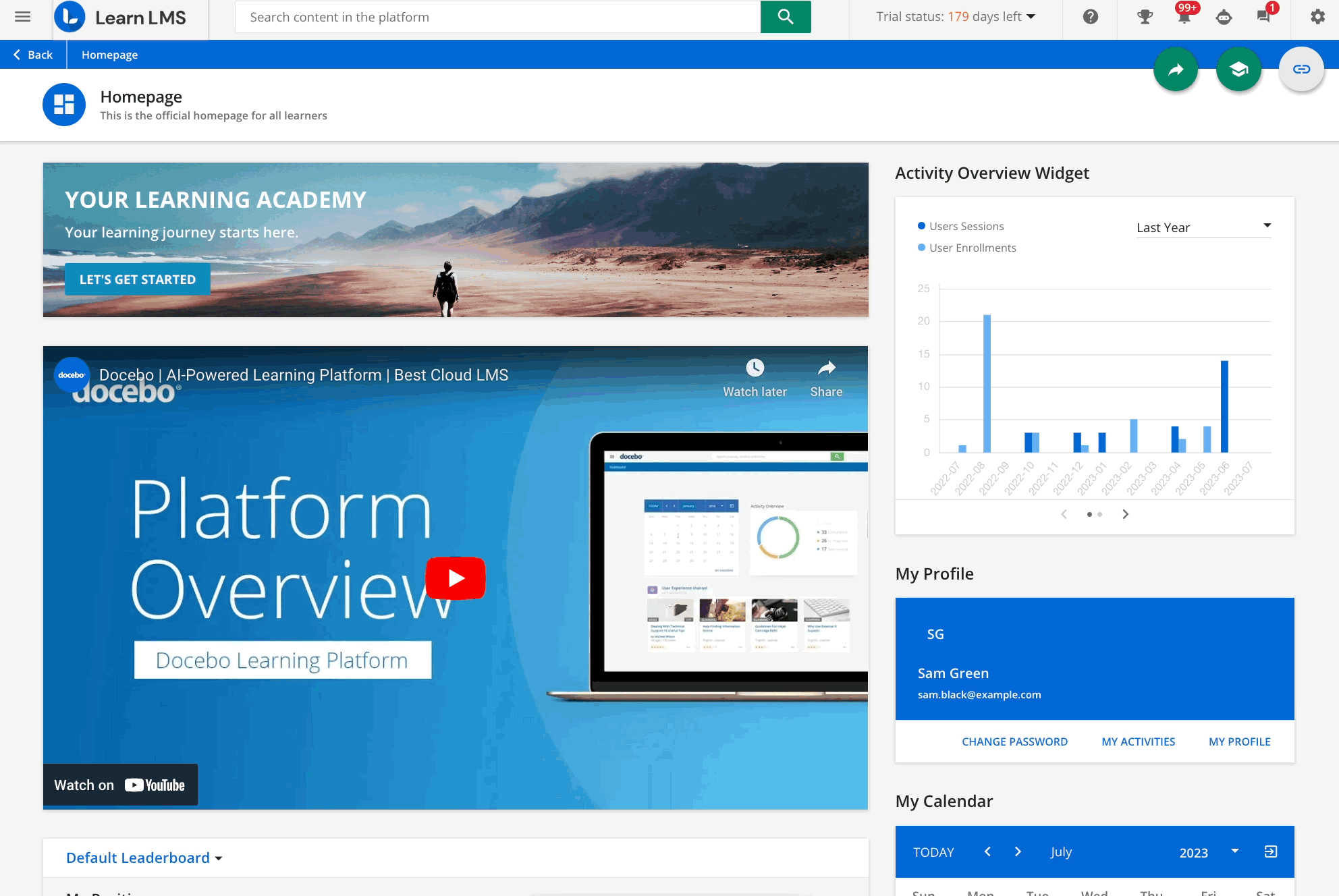Click the email sam.black@example.com
The image size is (1339, 896).
(x=979, y=694)
